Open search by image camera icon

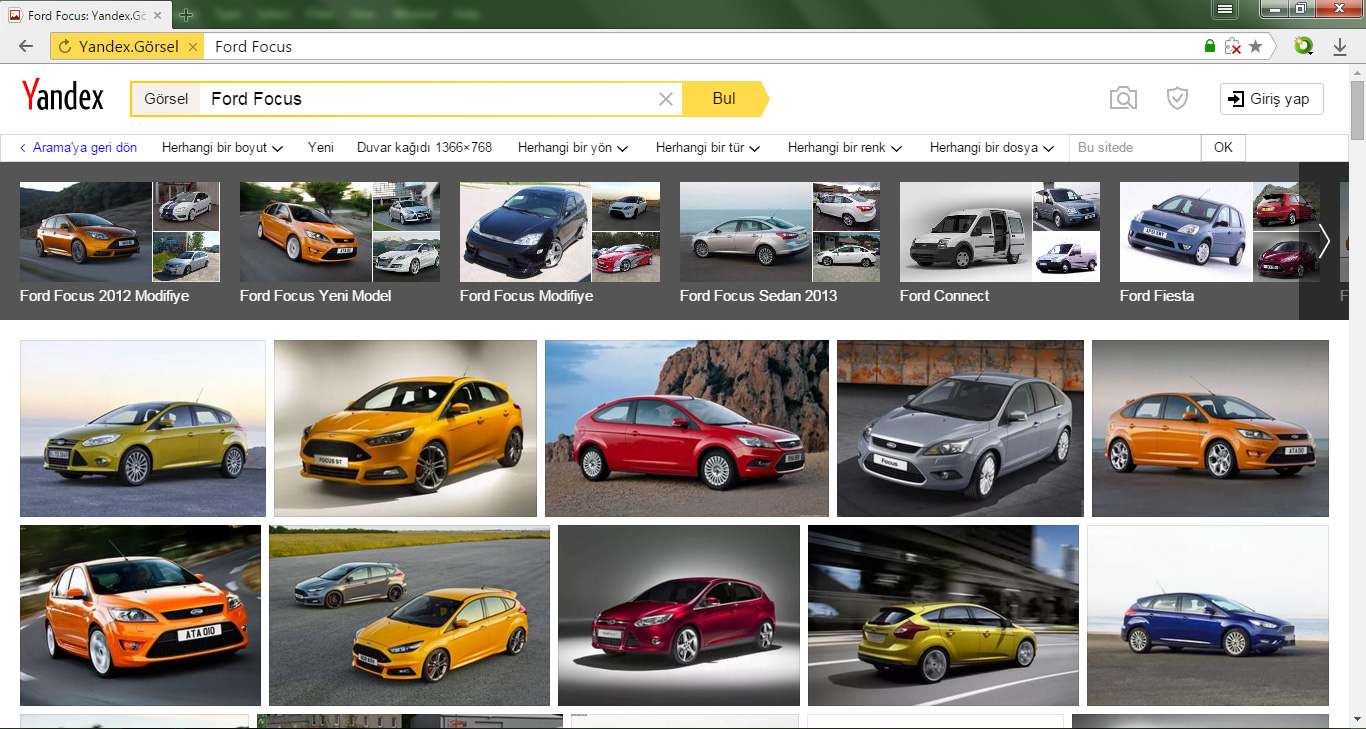[1123, 98]
